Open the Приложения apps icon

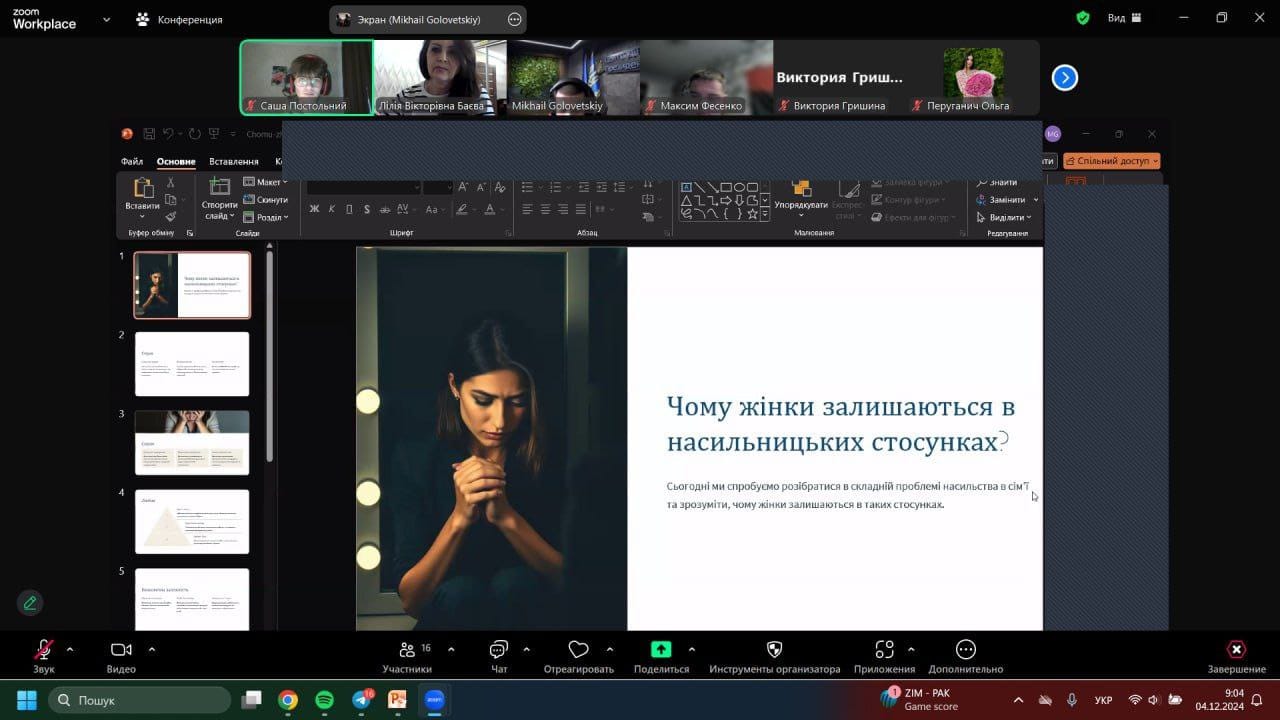(884, 650)
